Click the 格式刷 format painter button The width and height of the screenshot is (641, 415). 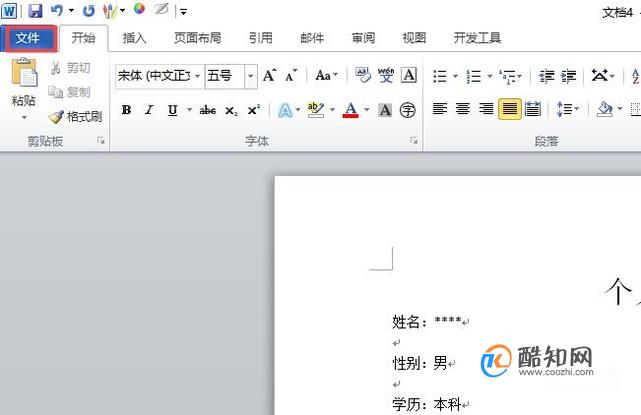coord(75,117)
